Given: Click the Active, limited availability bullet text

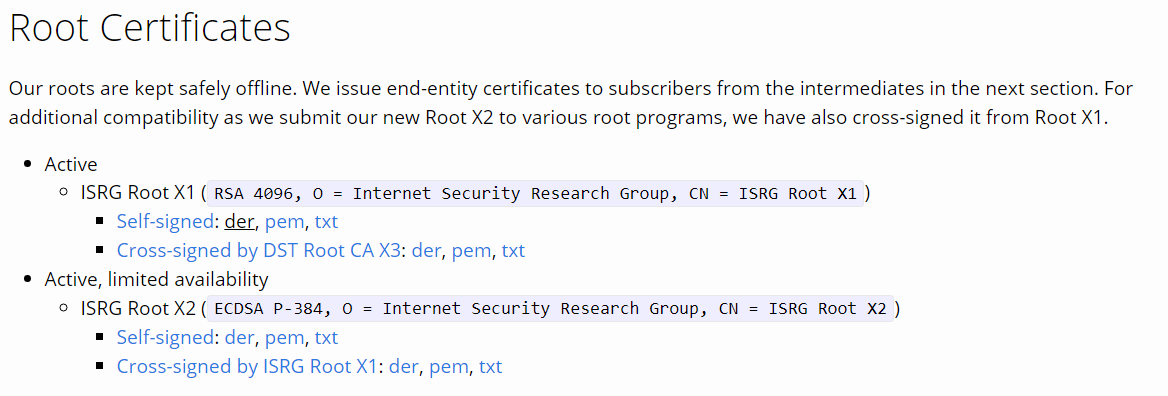Looking at the screenshot, I should [x=156, y=280].
